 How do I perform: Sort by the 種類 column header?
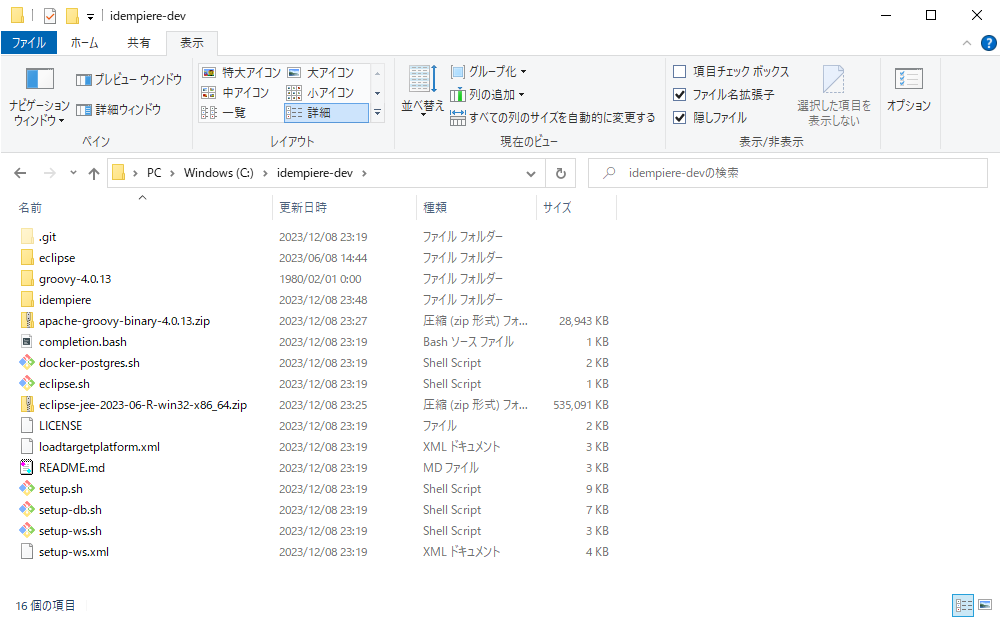(x=476, y=207)
